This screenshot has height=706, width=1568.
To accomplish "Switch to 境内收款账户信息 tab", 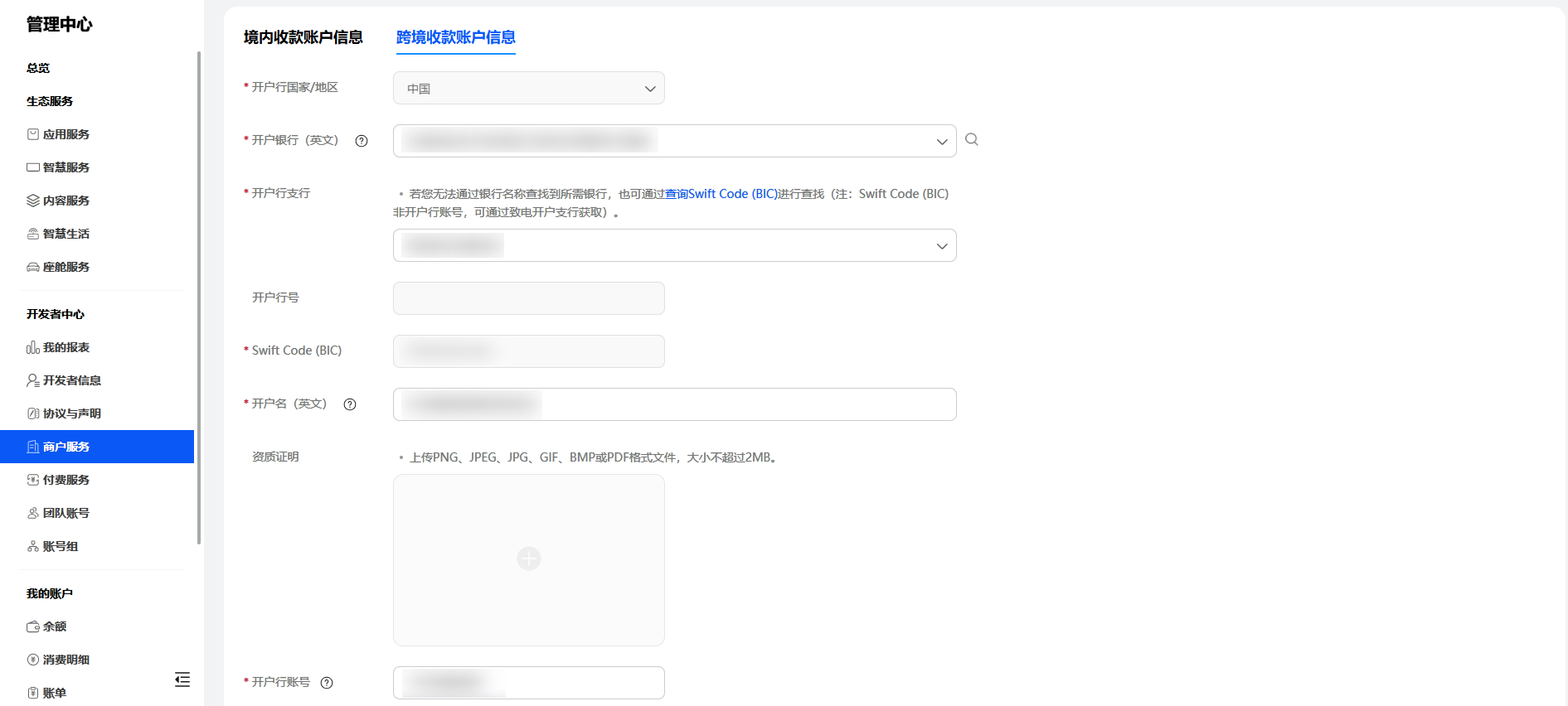I will click(303, 37).
